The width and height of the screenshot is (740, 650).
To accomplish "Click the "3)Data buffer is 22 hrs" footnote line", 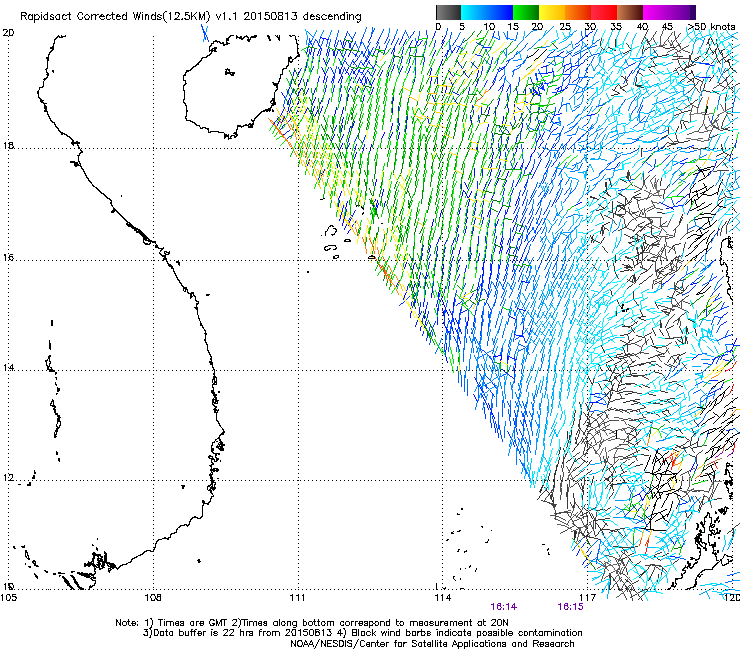I will 362,633.
